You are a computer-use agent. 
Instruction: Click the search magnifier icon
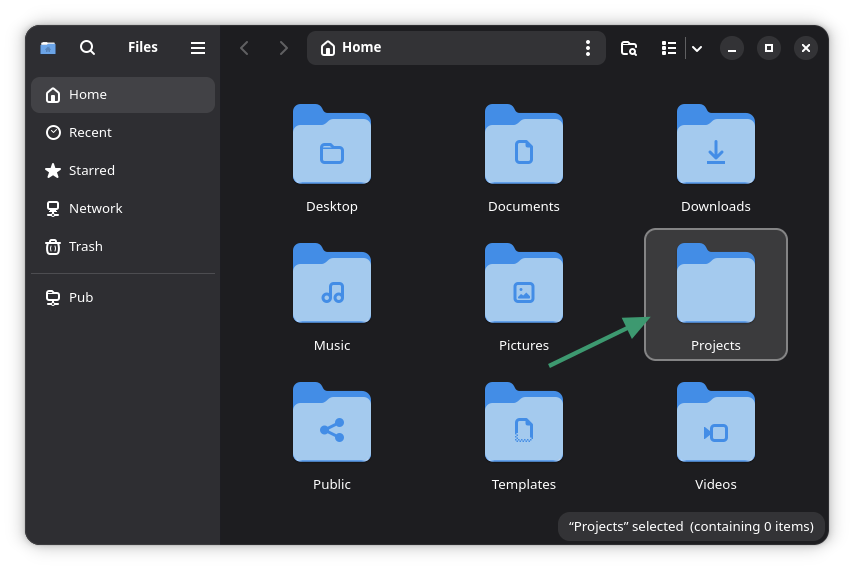(87, 48)
